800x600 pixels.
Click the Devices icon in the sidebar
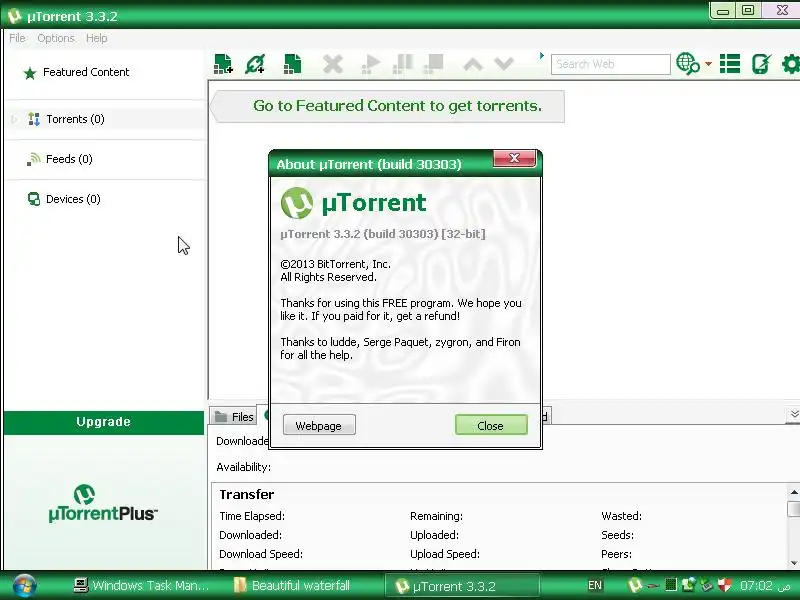(x=34, y=199)
